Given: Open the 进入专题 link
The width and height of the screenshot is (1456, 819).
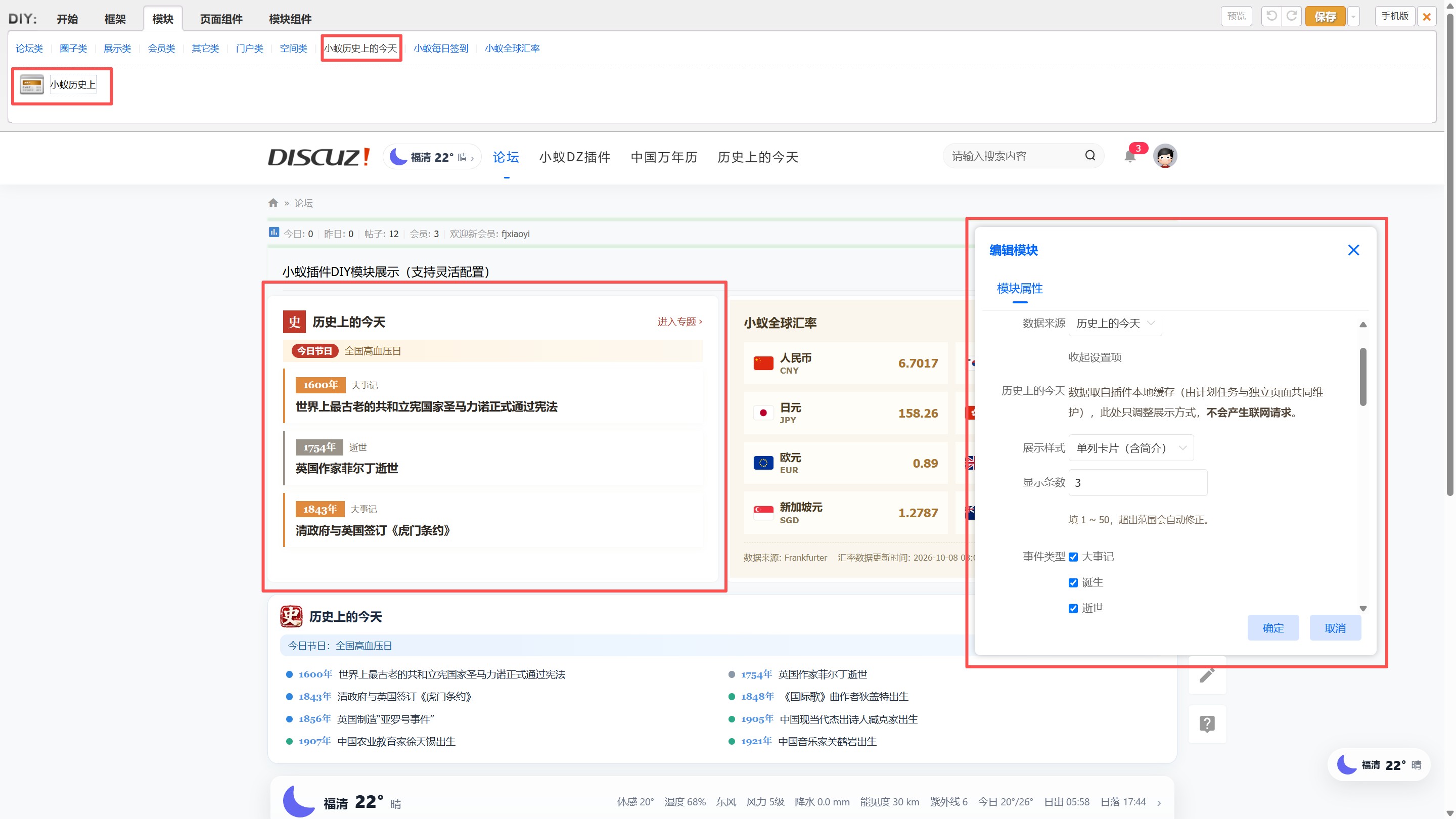Looking at the screenshot, I should pos(680,322).
